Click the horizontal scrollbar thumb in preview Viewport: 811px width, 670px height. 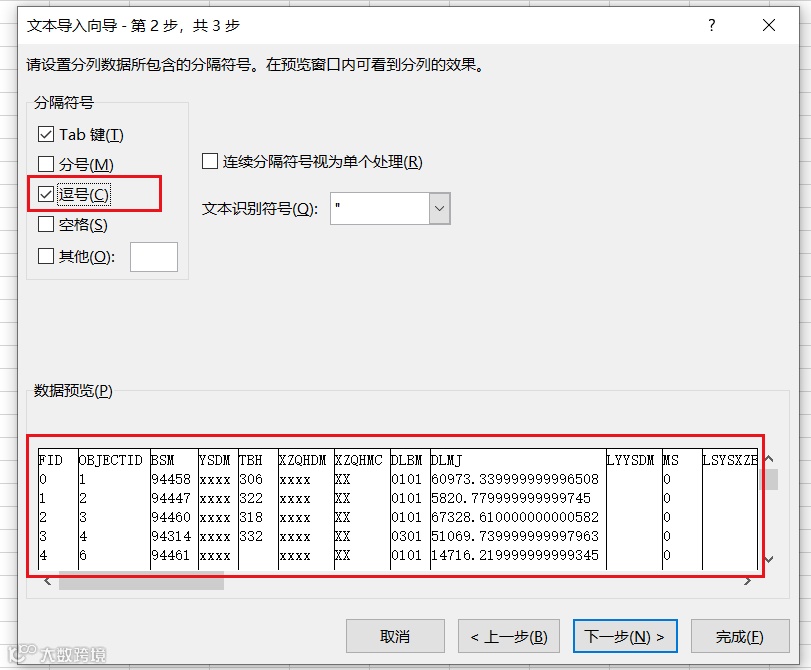[141, 581]
